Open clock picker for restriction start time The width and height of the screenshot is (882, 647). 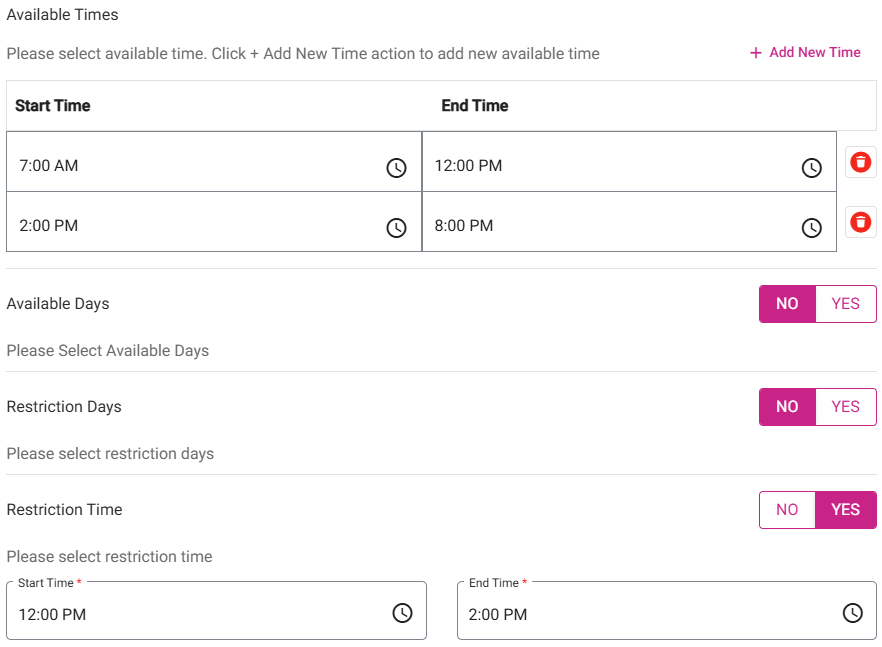coord(402,613)
